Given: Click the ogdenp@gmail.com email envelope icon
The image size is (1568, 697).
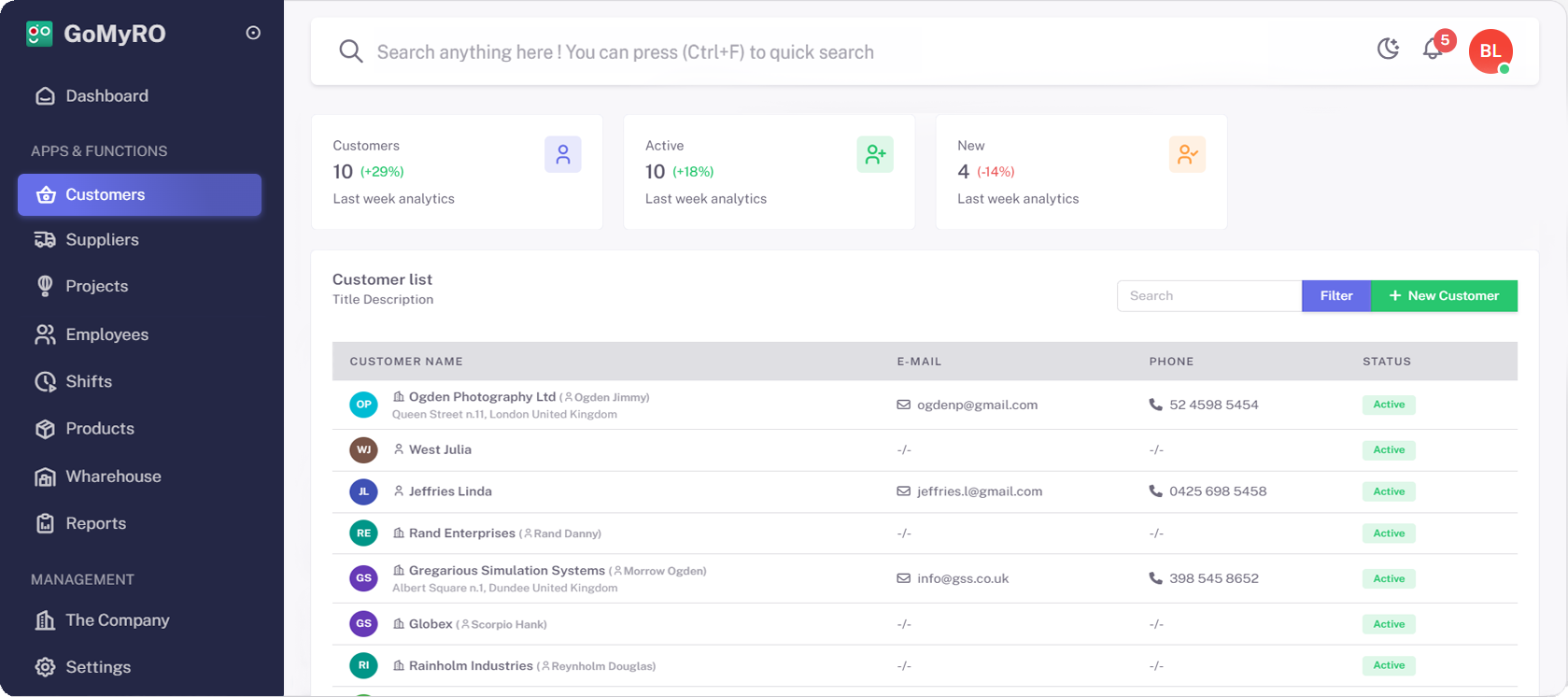Looking at the screenshot, I should 903,405.
